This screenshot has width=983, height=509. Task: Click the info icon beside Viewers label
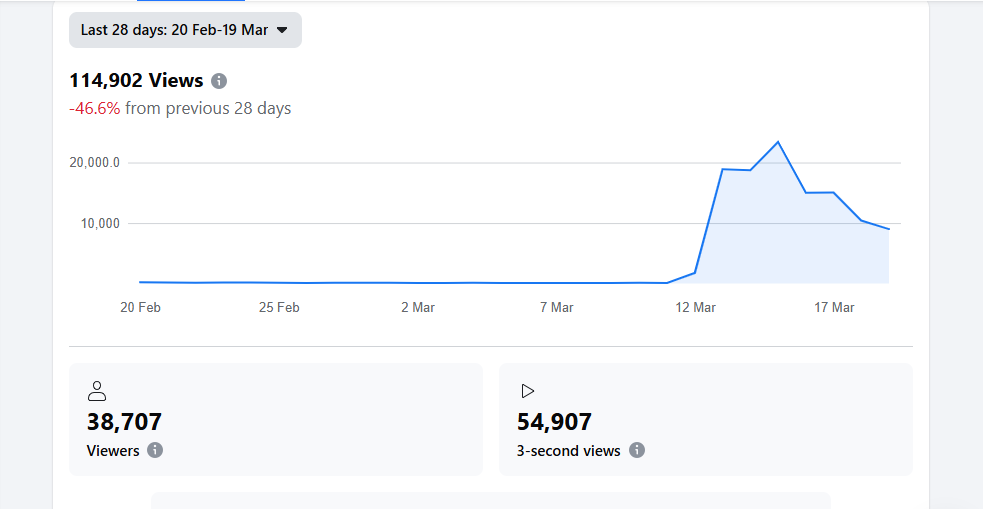[155, 451]
